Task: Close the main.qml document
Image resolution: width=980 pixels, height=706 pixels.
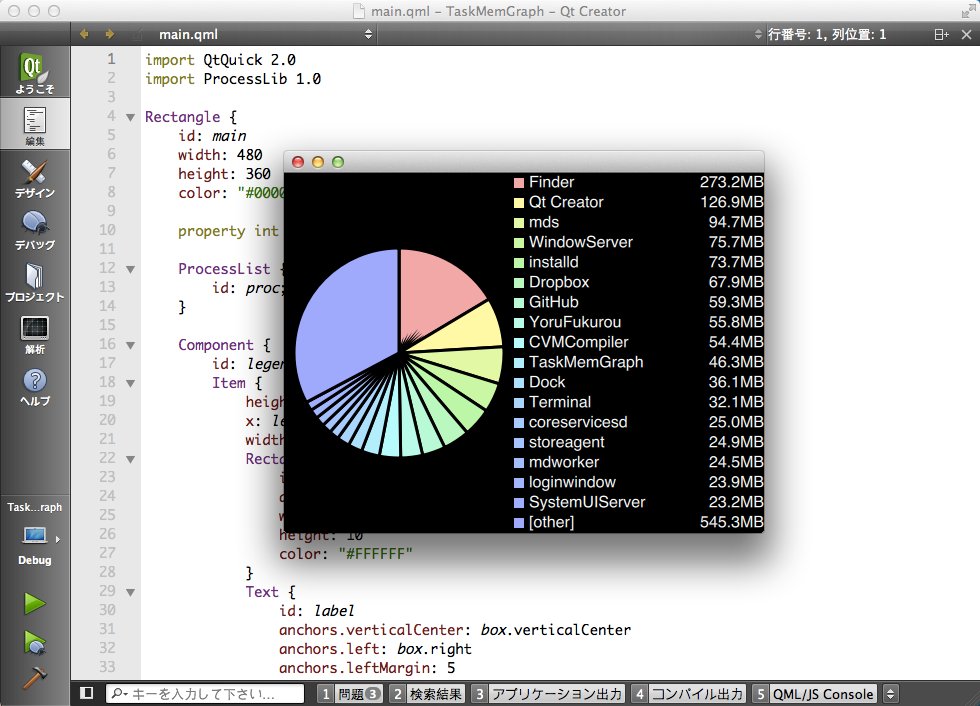Action: 966,34
